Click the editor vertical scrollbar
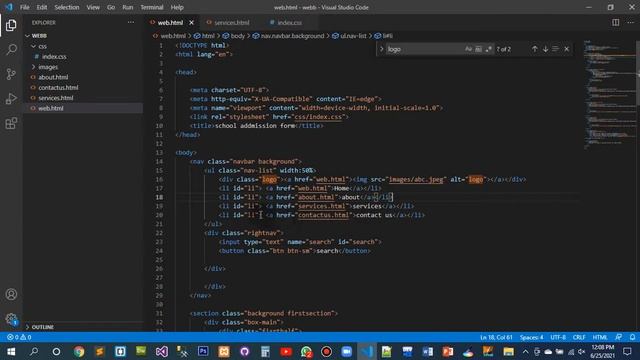This screenshot has width=640, height=360. pos(638,73)
